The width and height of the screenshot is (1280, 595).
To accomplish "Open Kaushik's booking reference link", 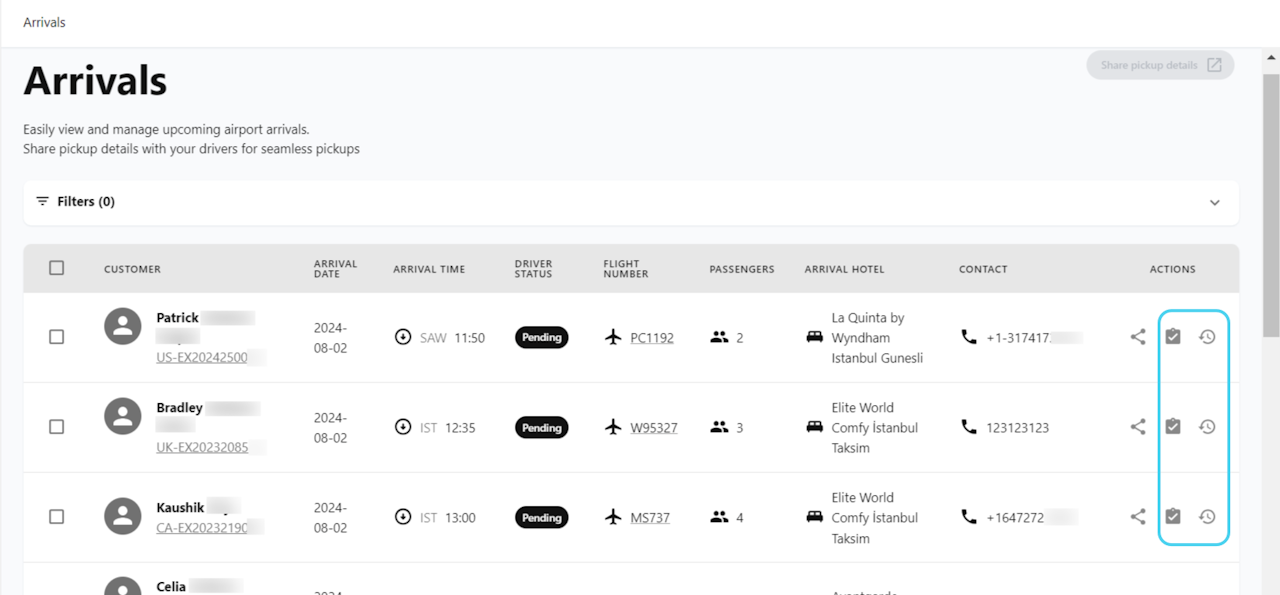I will coord(202,527).
